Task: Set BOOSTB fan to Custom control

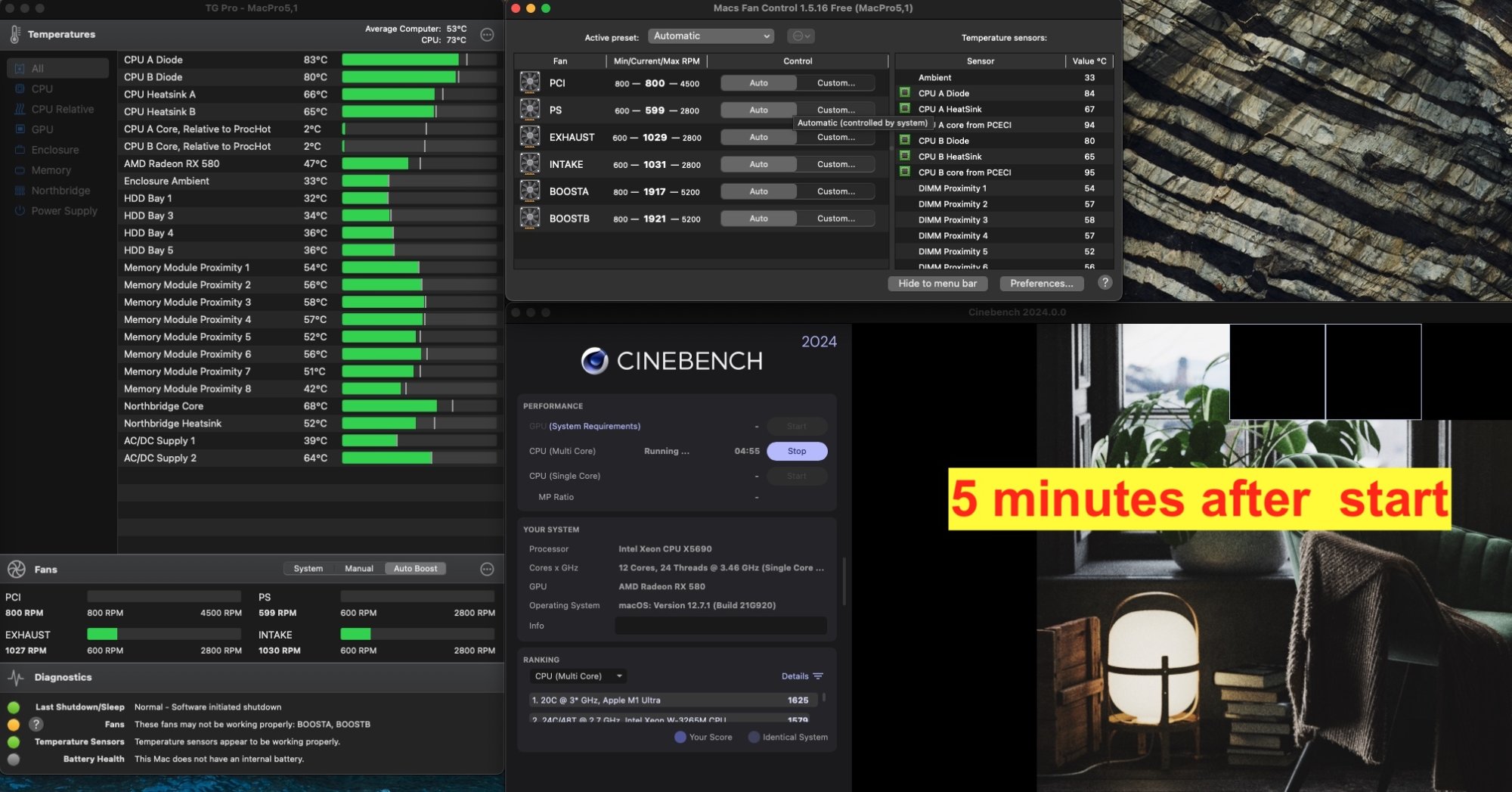Action: pyautogui.click(x=836, y=219)
